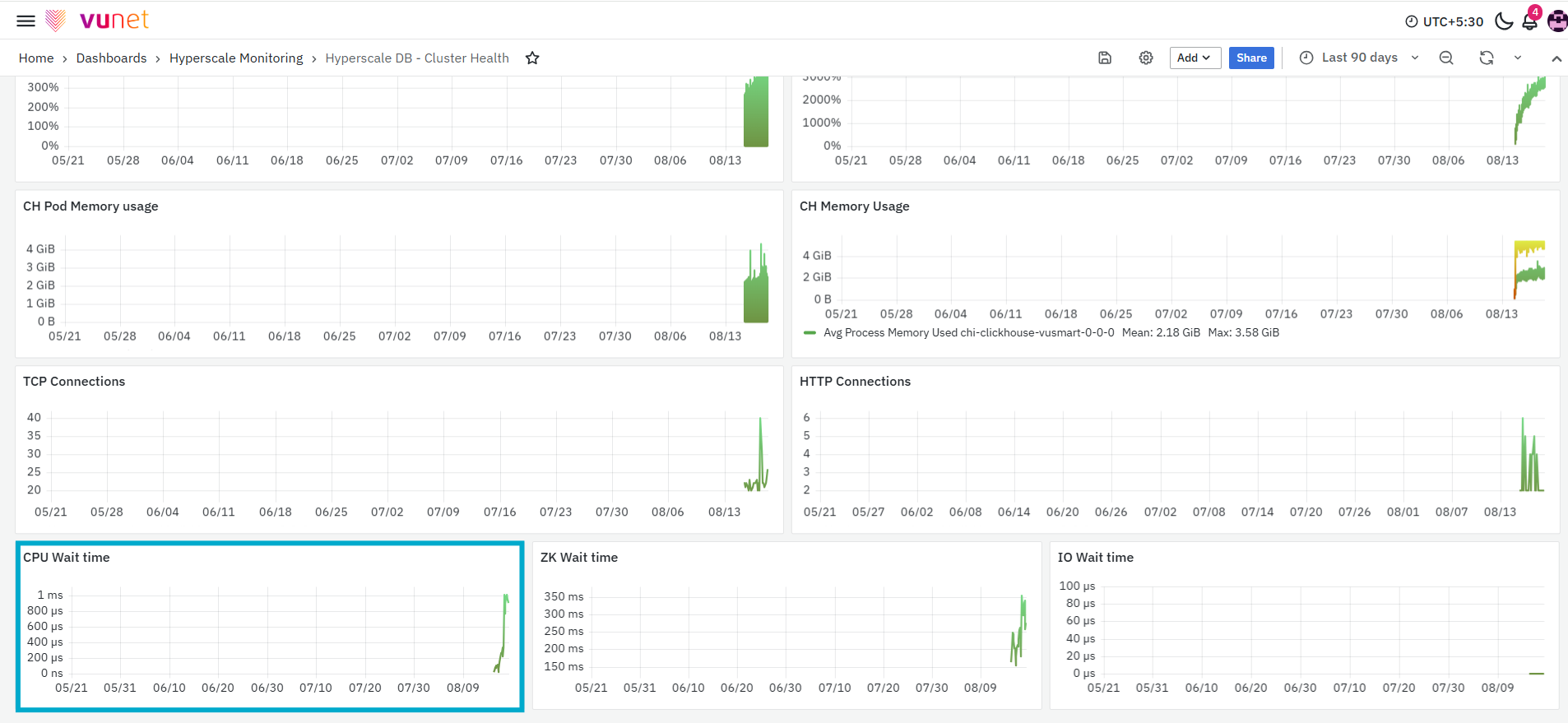Open dashboard settings gear

tap(1146, 58)
